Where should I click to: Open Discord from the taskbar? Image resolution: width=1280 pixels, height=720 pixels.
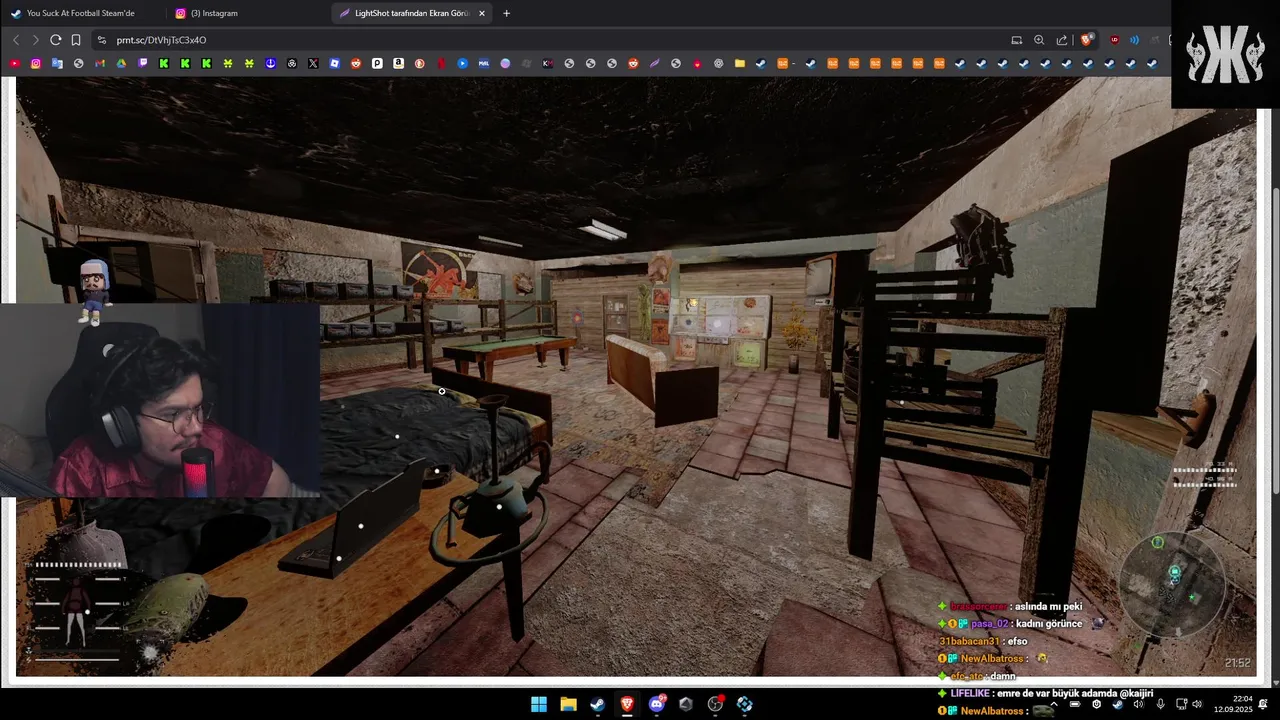point(657,704)
